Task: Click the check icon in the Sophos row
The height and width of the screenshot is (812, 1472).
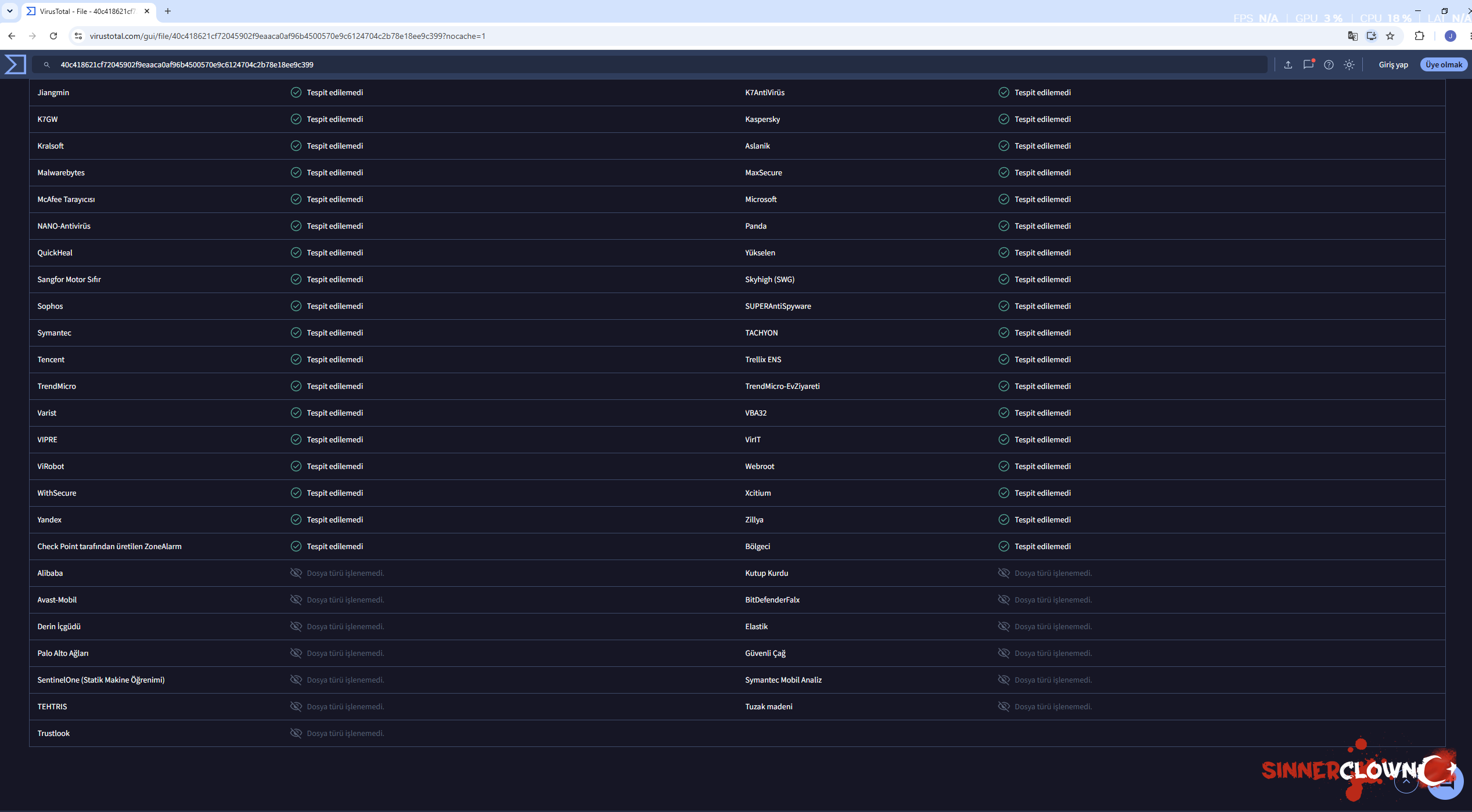Action: tap(296, 306)
